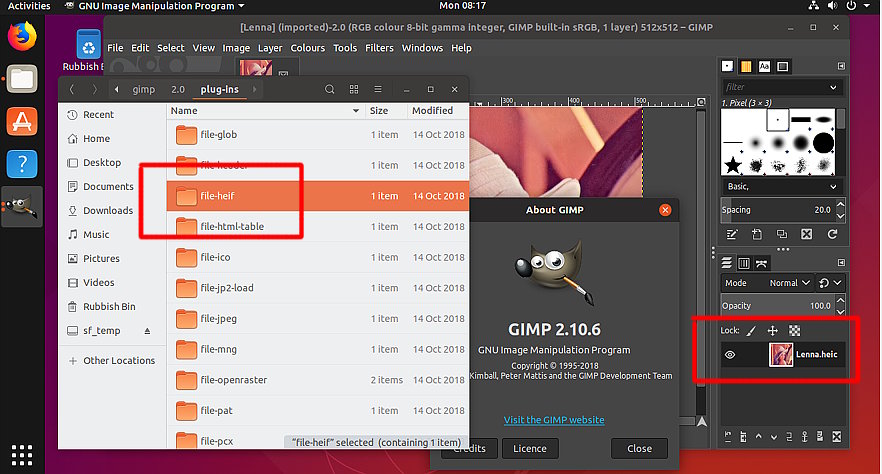Viewport: 882px width, 474px height.
Task: Click the Edit brush icon below Spacing
Action: [731, 234]
